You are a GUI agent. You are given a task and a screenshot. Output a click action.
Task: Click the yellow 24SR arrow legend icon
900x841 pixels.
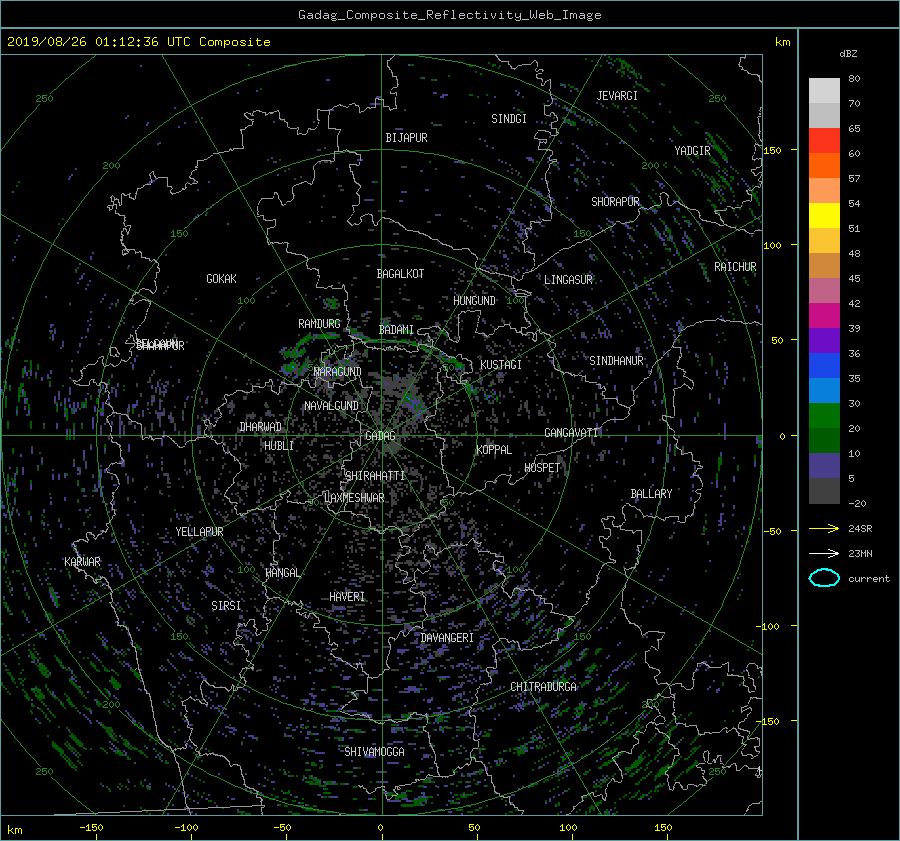(824, 528)
